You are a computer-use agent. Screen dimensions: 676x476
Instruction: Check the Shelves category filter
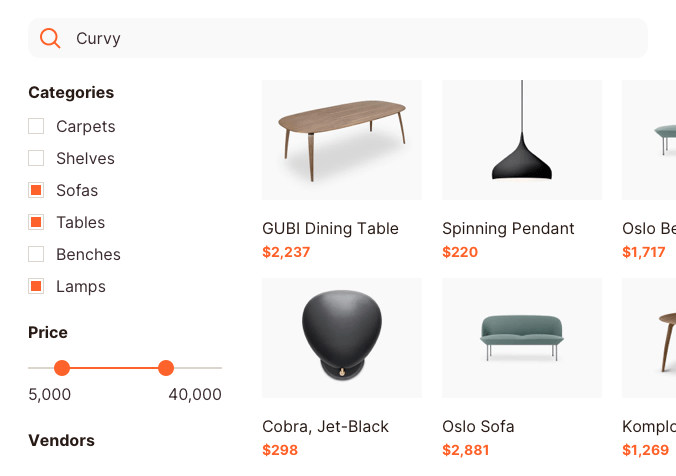tap(36, 159)
